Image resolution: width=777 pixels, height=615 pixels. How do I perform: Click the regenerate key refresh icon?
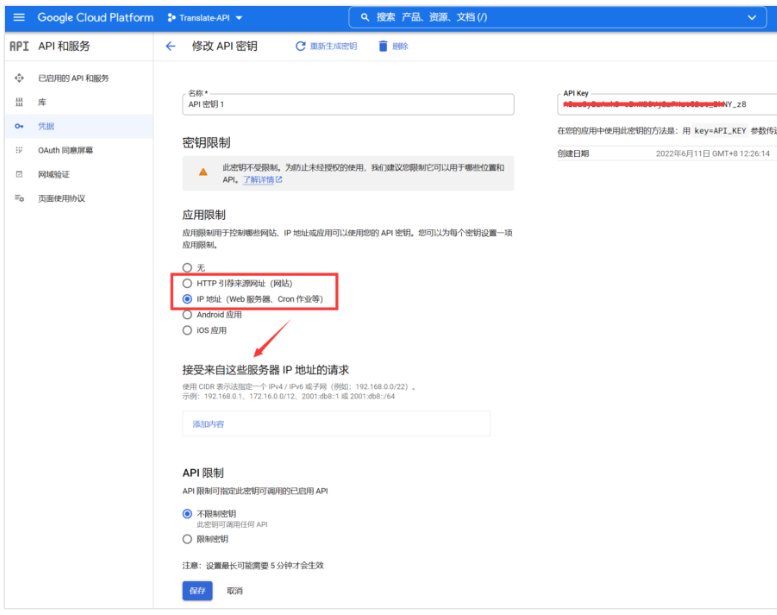click(x=300, y=46)
